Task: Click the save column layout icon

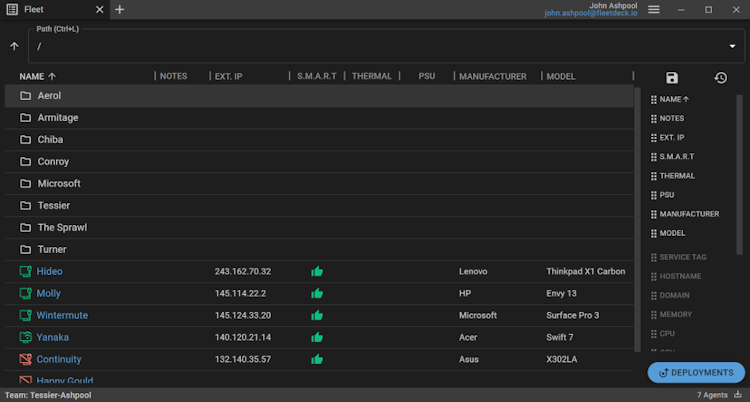Action: tap(672, 78)
